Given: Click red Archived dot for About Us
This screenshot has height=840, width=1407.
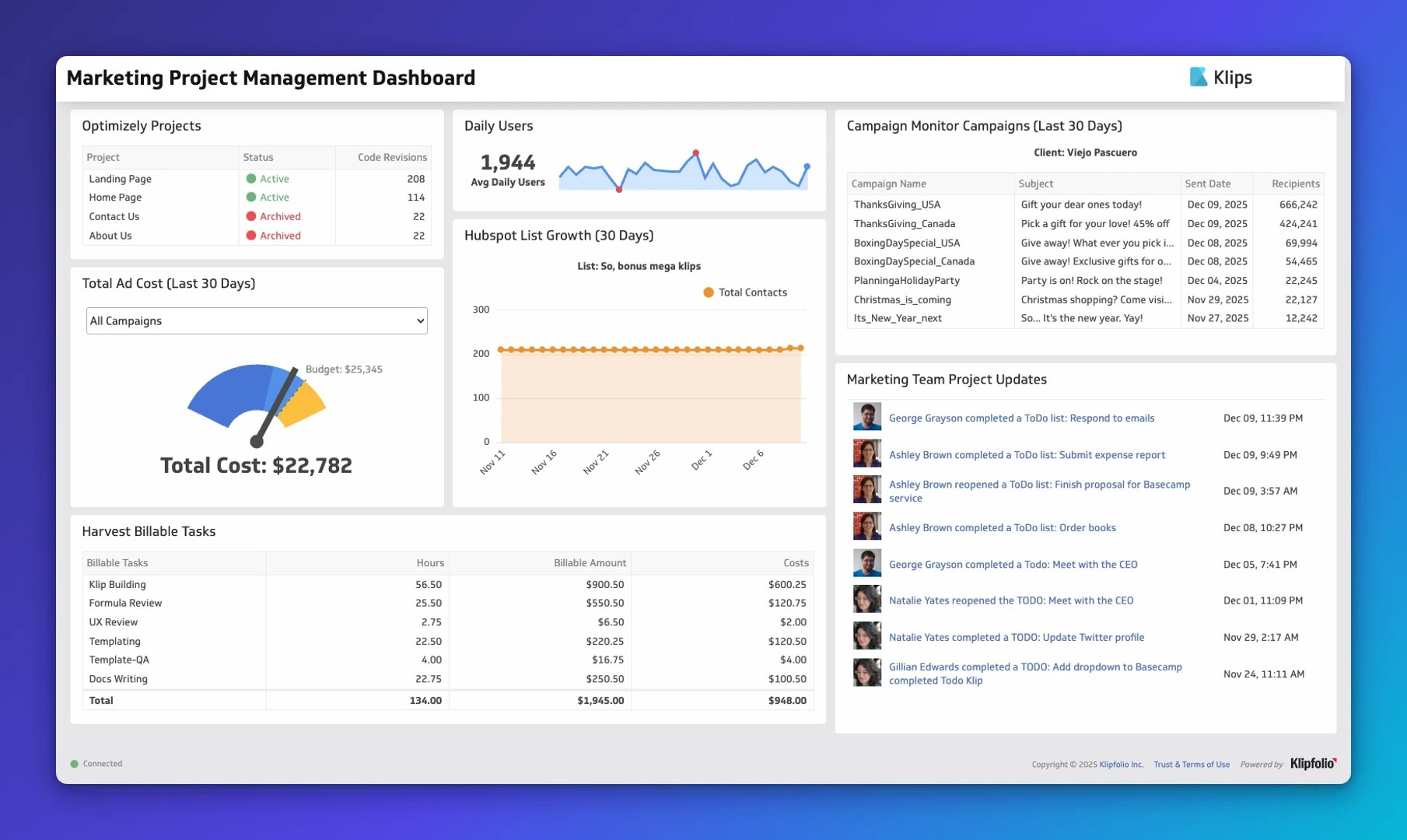Looking at the screenshot, I should tap(251, 236).
